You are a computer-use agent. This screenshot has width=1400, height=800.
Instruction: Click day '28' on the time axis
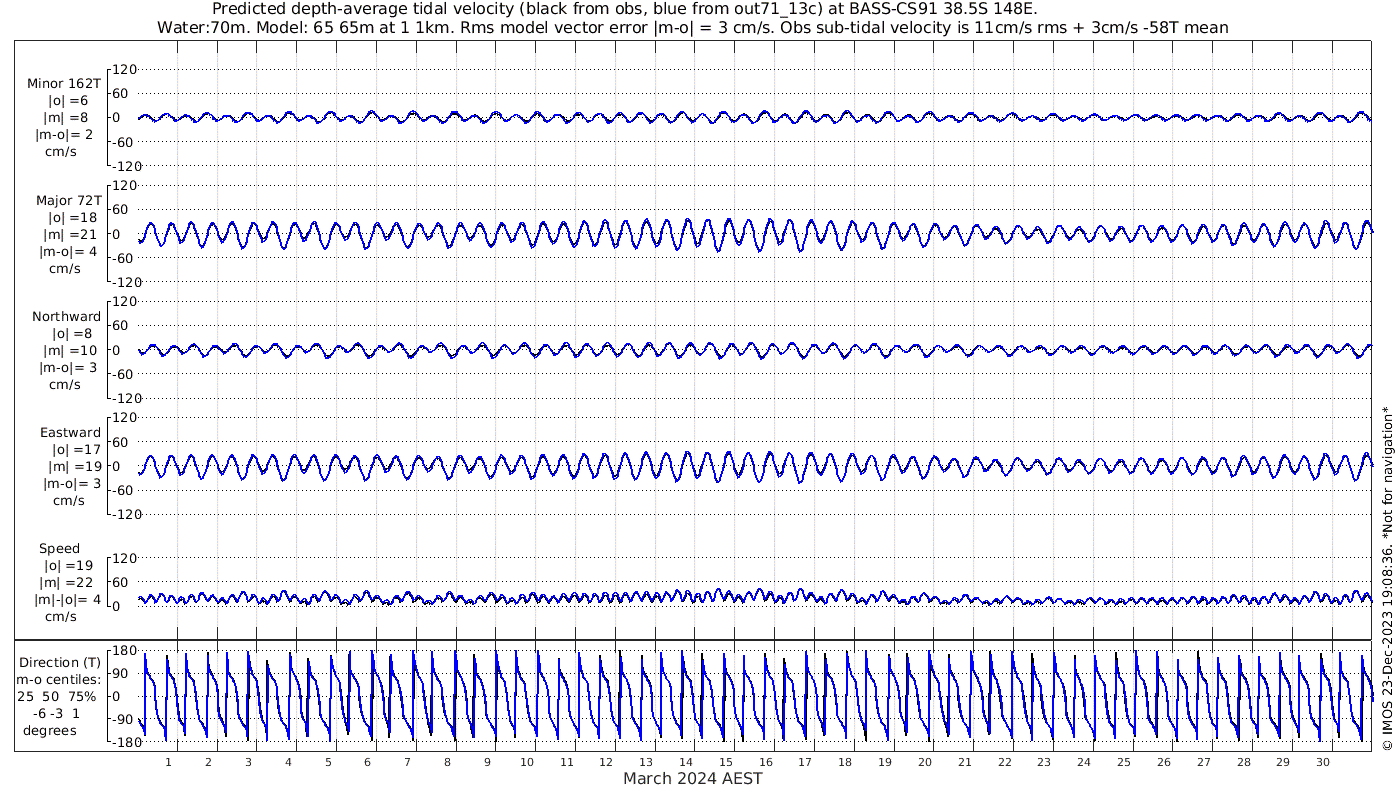pyautogui.click(x=1243, y=762)
